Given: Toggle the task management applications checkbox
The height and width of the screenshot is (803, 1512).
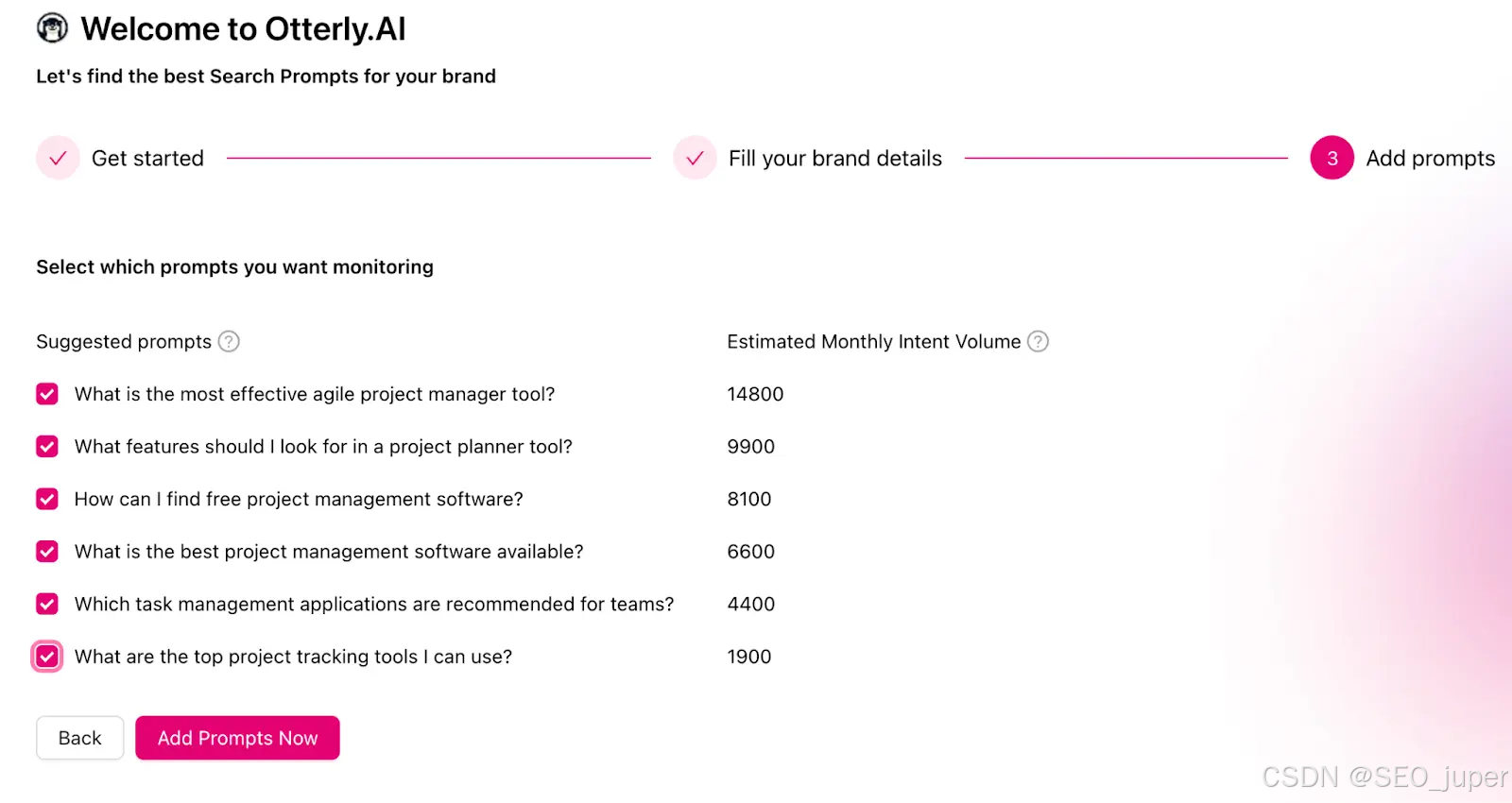Looking at the screenshot, I should tap(47, 604).
